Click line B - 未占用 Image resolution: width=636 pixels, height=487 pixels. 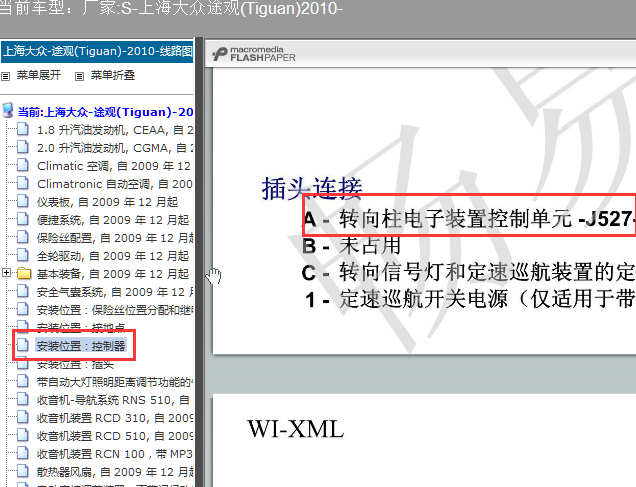point(351,246)
